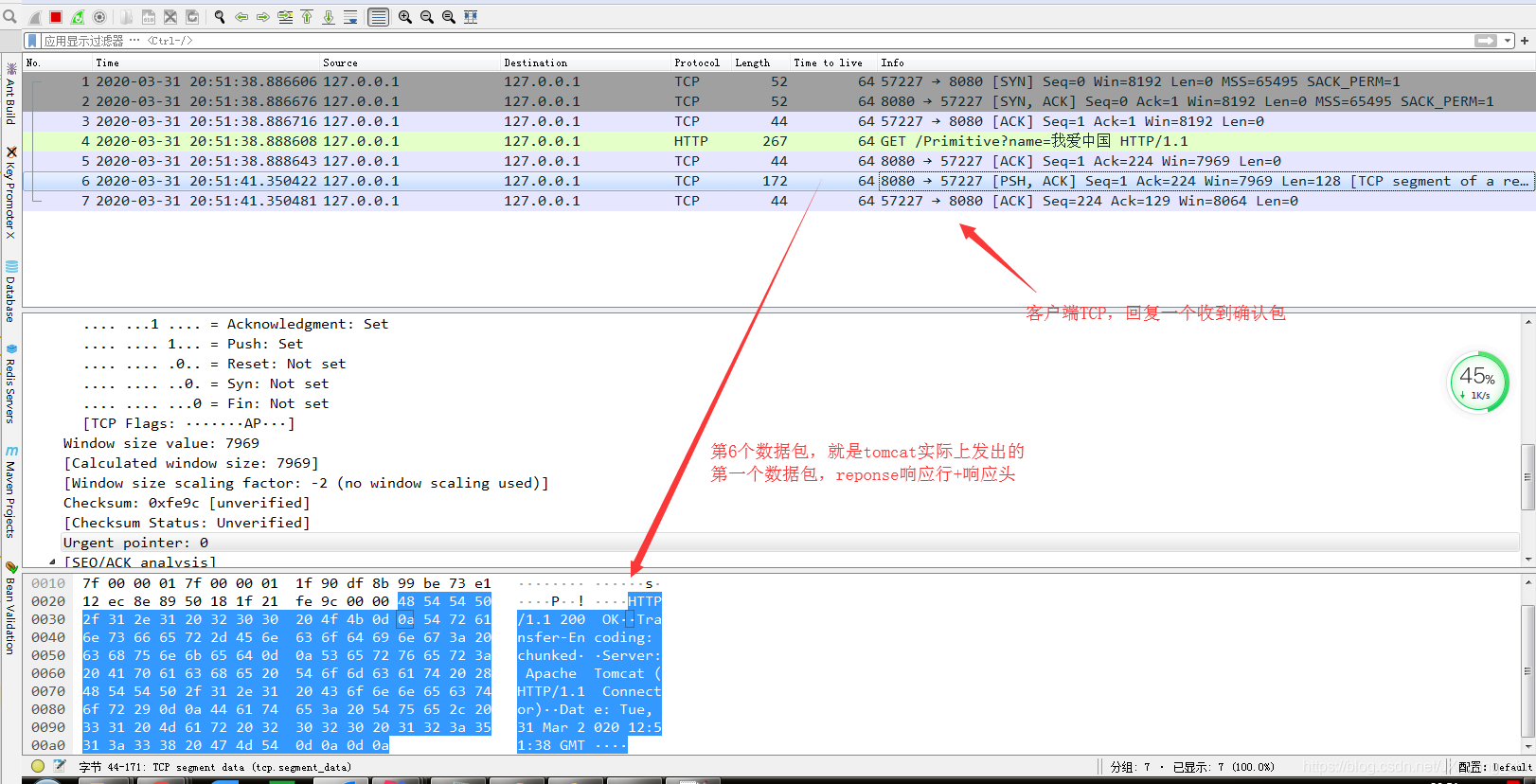Image resolution: width=1536 pixels, height=784 pixels.
Task: Select the [TCP Flags] summary line
Action: click(189, 423)
